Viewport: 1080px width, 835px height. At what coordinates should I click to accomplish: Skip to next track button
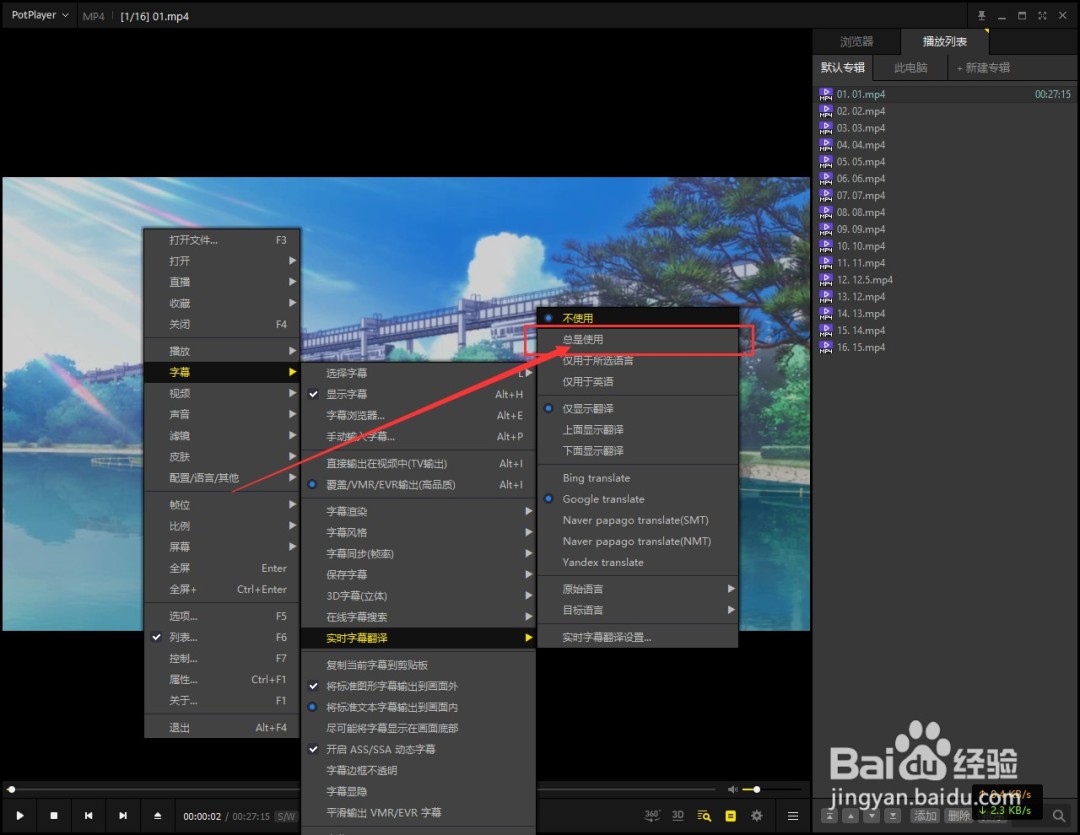coord(123,816)
